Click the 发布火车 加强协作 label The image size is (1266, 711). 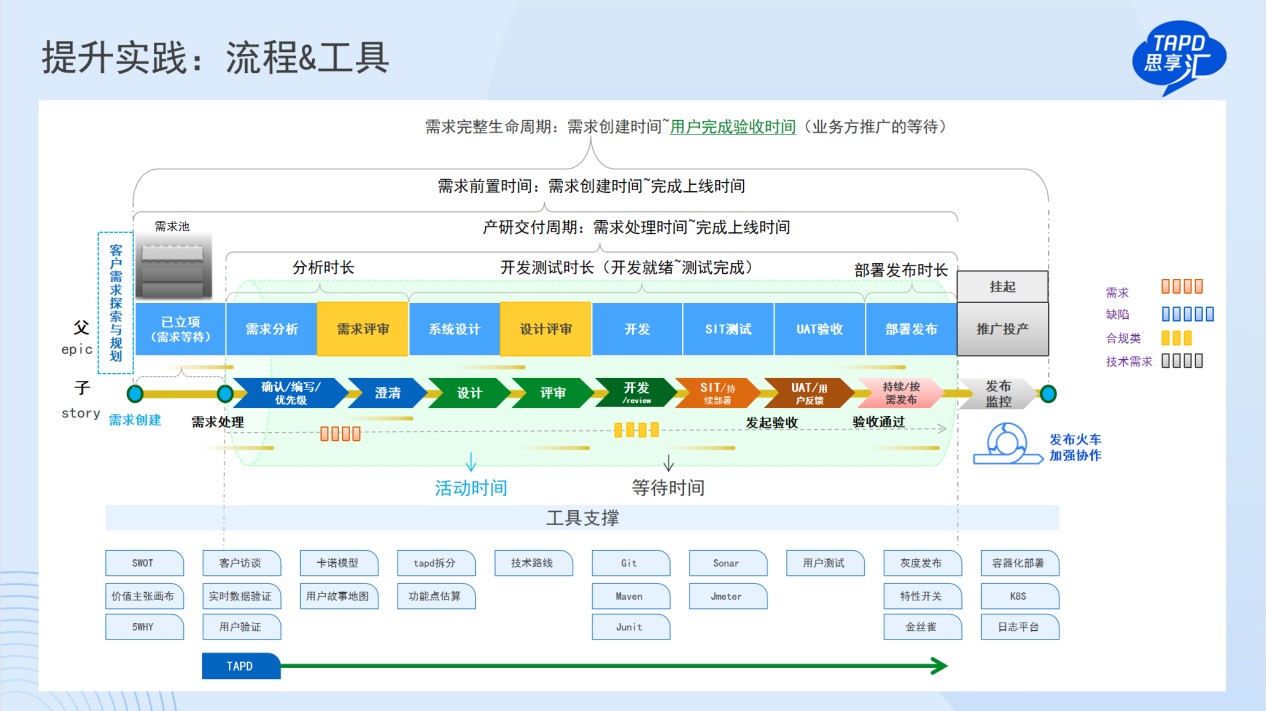coord(1075,447)
